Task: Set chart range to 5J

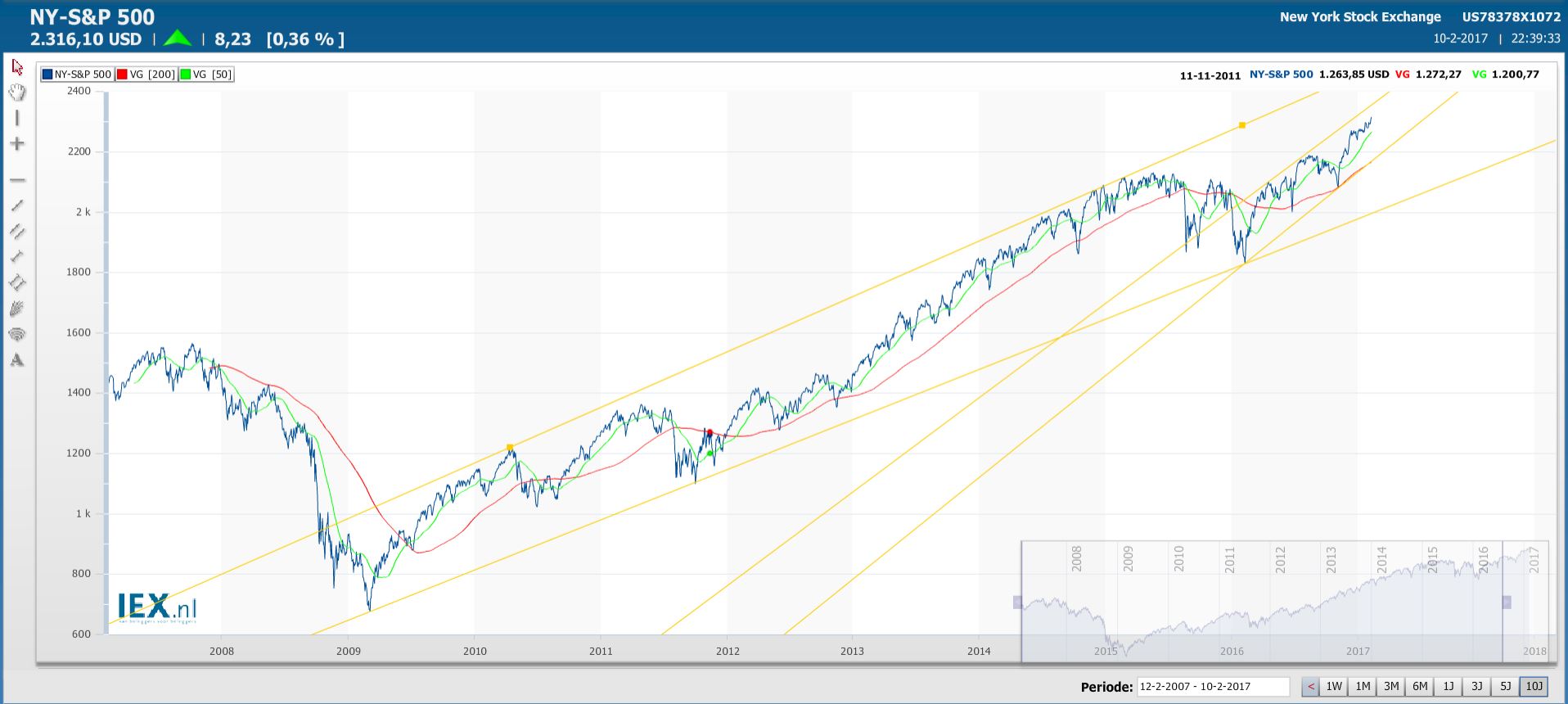Action: coord(1506,687)
